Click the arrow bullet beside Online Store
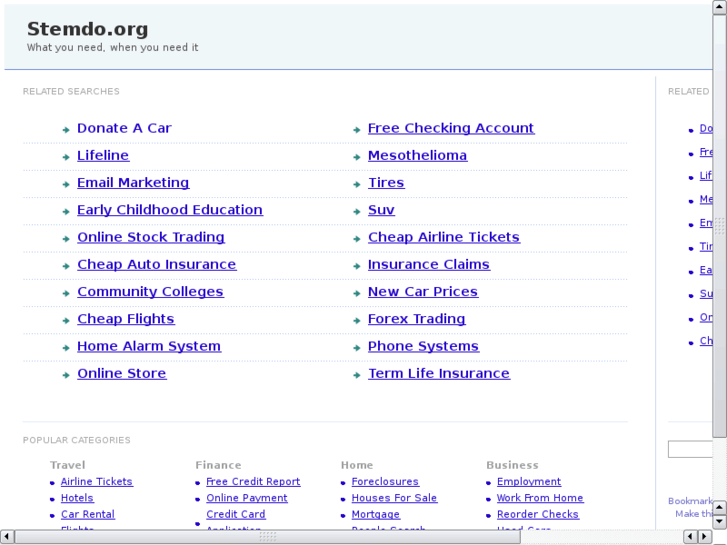This screenshot has width=727, height=545. [66, 375]
